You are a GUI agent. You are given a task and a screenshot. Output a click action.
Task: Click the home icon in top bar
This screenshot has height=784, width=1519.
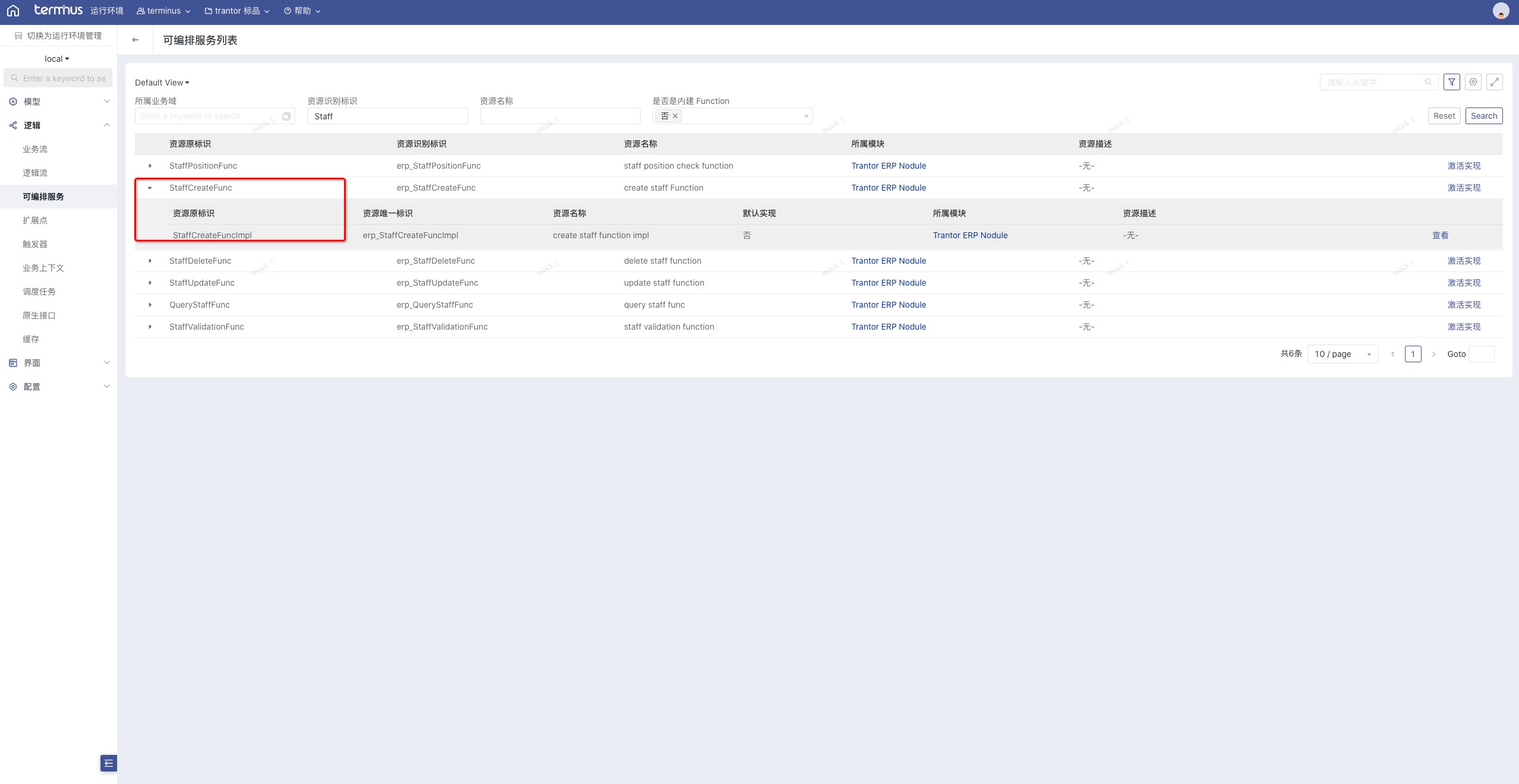13,11
